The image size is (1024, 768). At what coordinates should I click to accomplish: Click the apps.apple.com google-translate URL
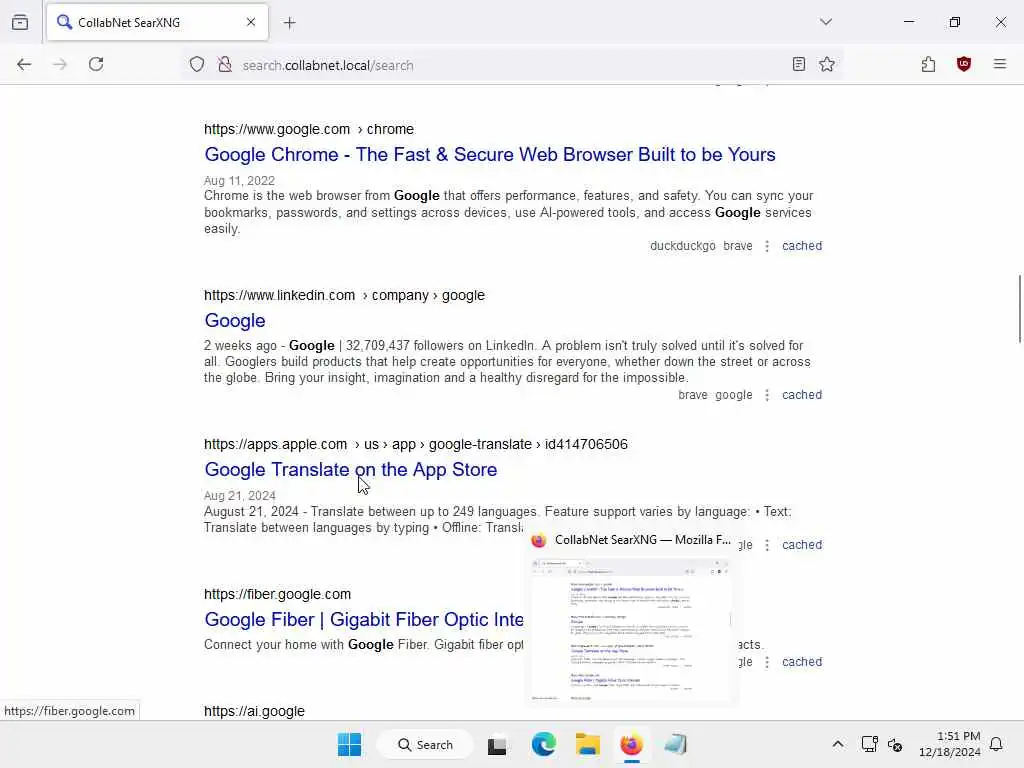point(415,444)
